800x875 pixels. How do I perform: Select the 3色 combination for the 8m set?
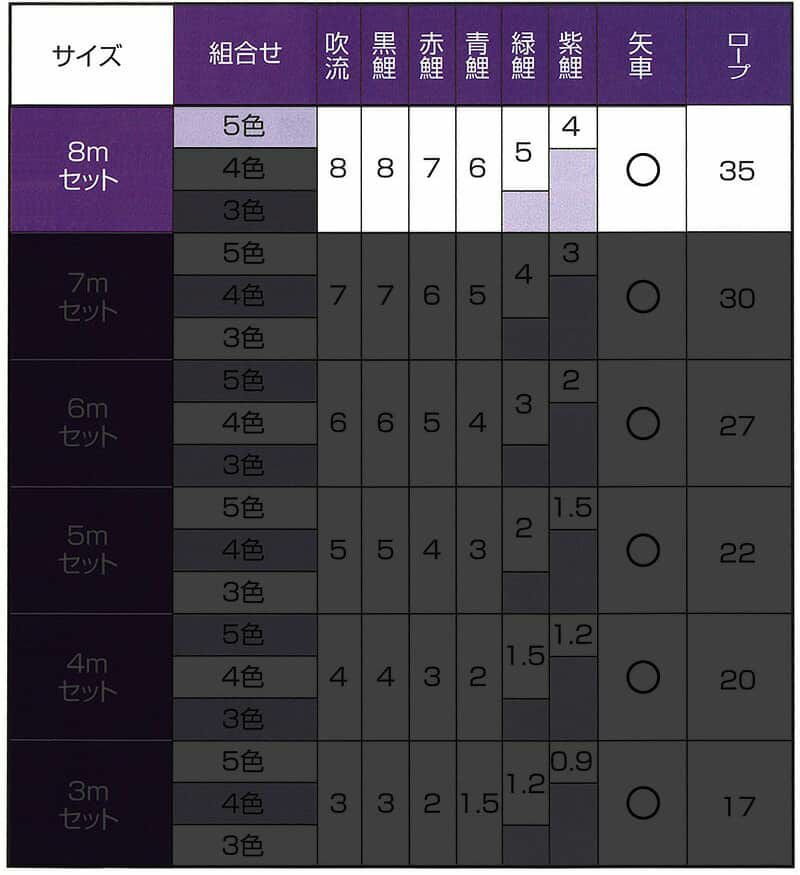244,212
